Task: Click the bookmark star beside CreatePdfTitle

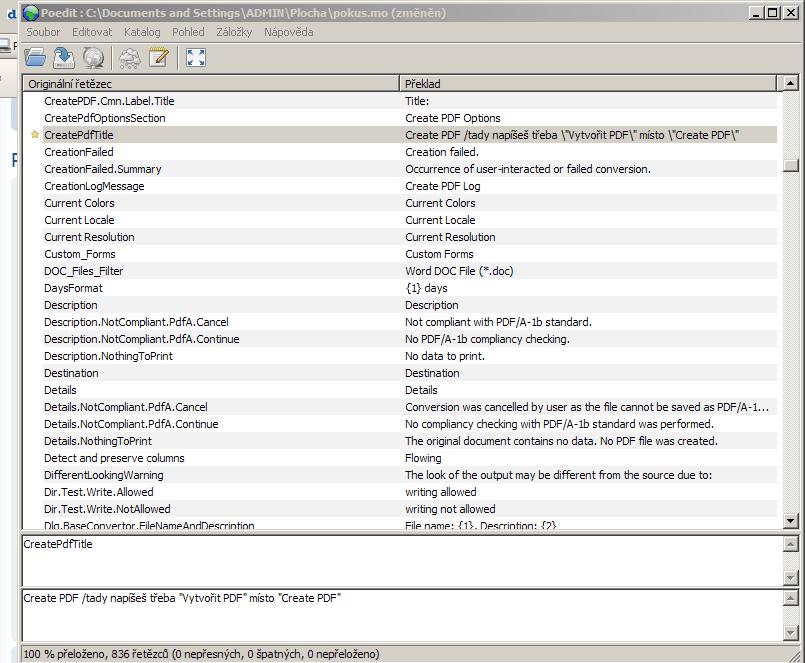Action: [x=35, y=135]
